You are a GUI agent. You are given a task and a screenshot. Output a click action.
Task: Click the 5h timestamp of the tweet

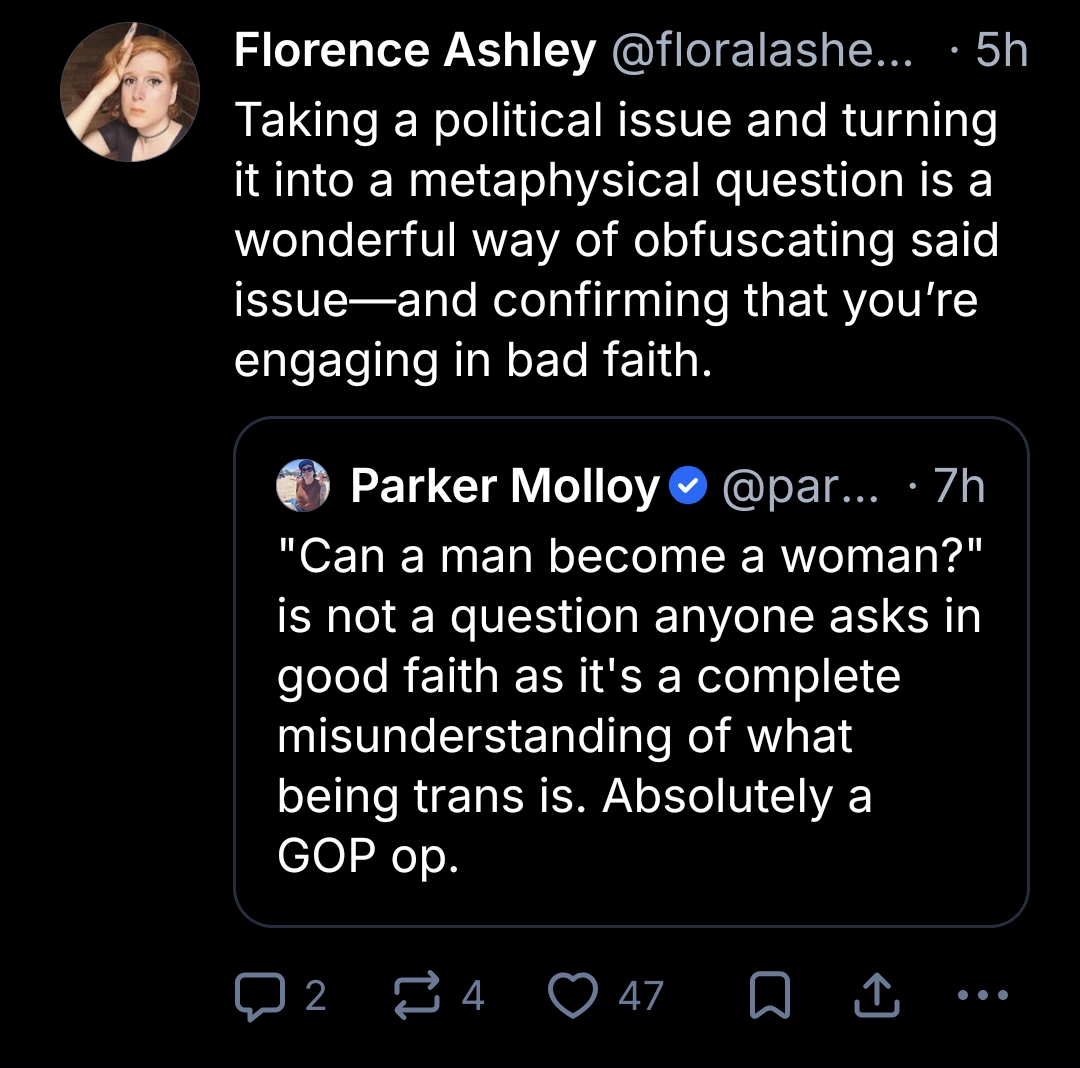[x=1001, y=50]
